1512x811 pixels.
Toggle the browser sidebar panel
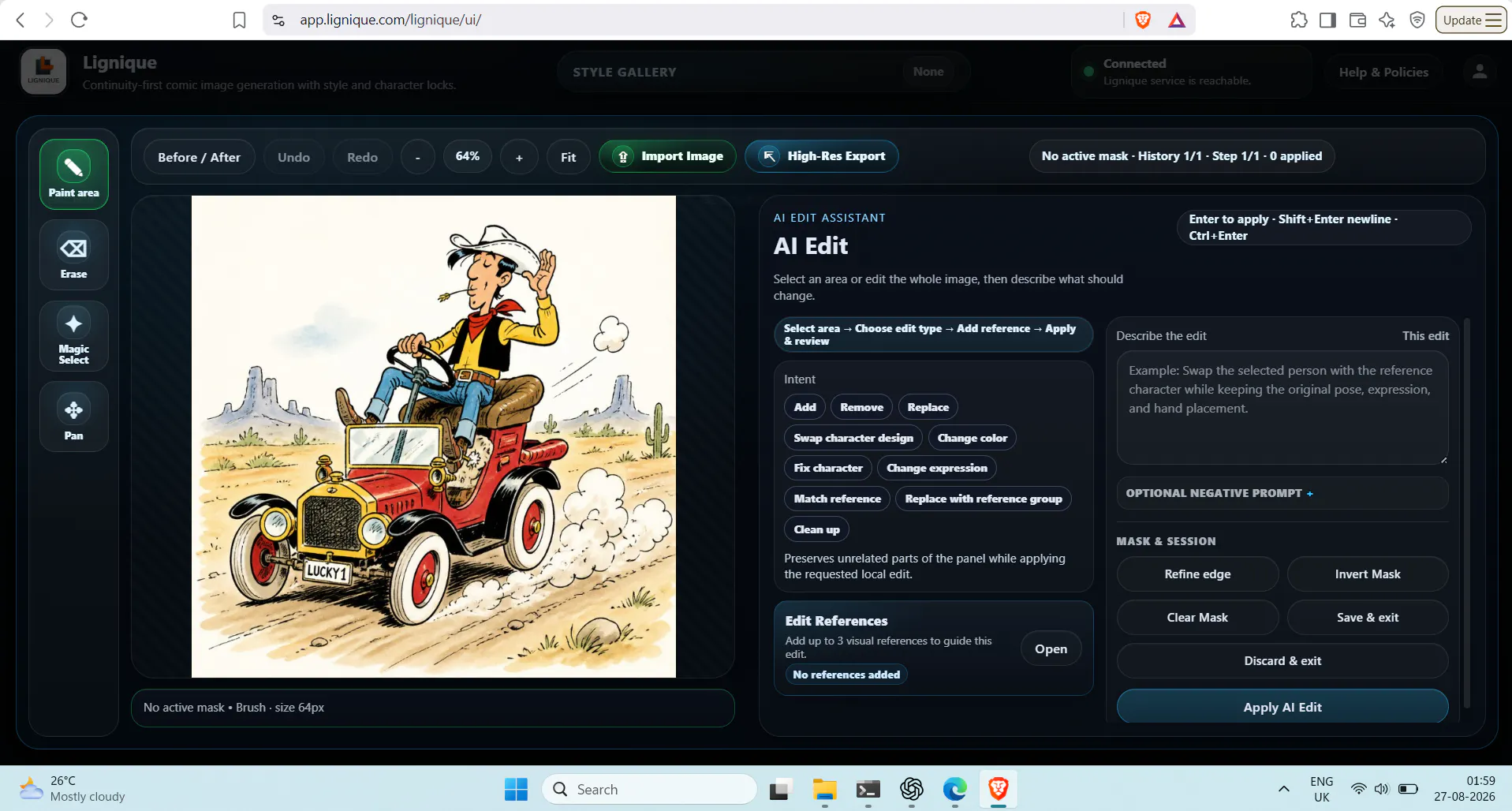coord(1327,20)
